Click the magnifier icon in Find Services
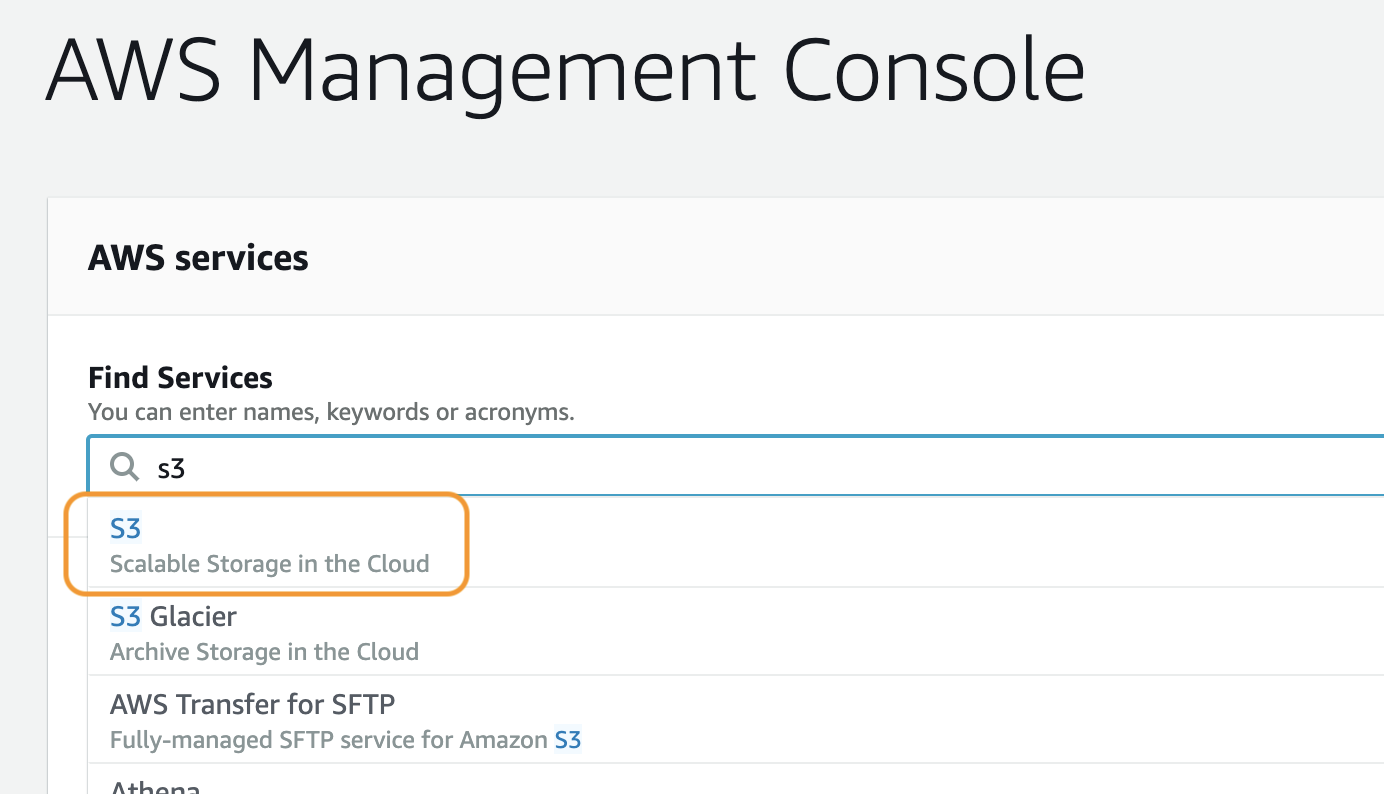This screenshot has width=1384, height=794. 124,466
